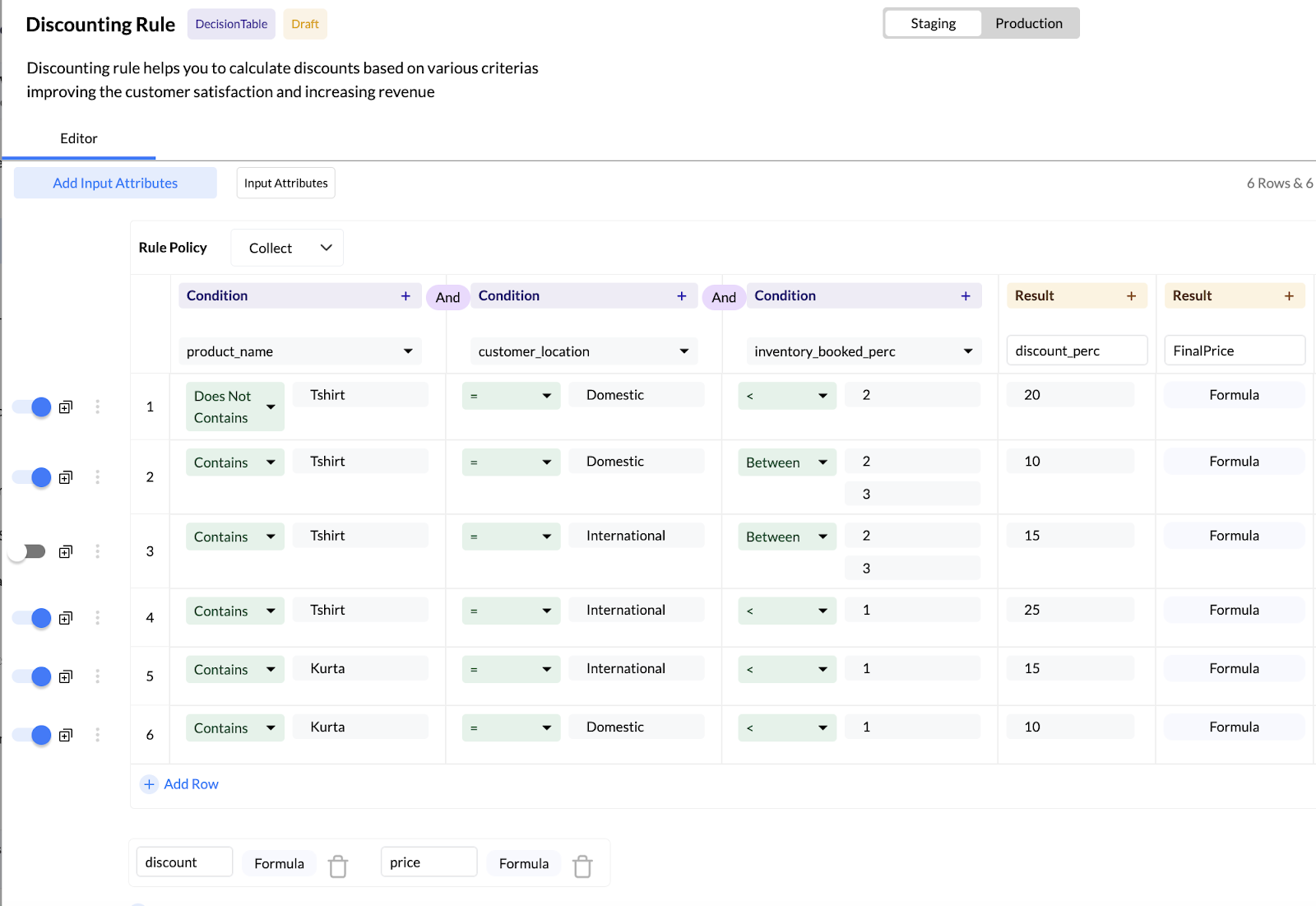1316x906 pixels.
Task: Disable the row 1 toggle switch
Action: coord(33,407)
